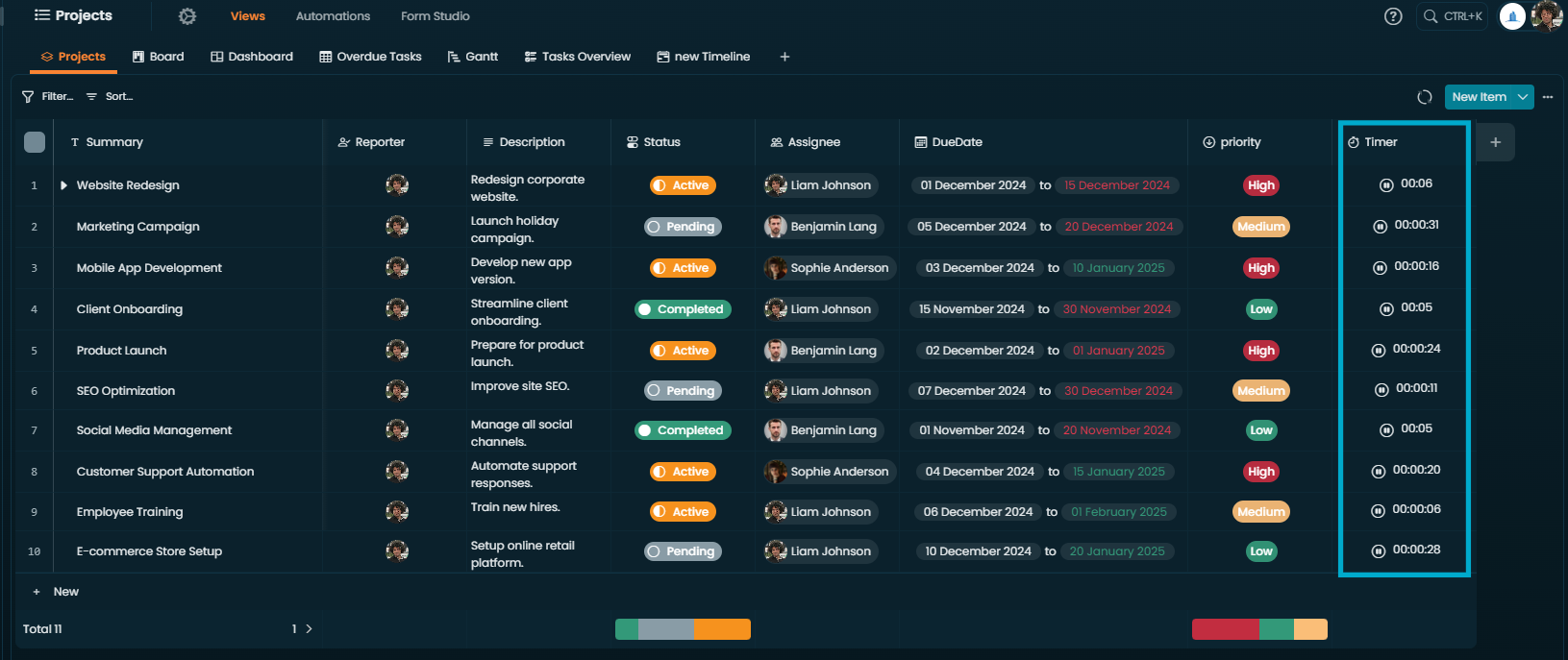Open the Filter control

pyautogui.click(x=48, y=96)
